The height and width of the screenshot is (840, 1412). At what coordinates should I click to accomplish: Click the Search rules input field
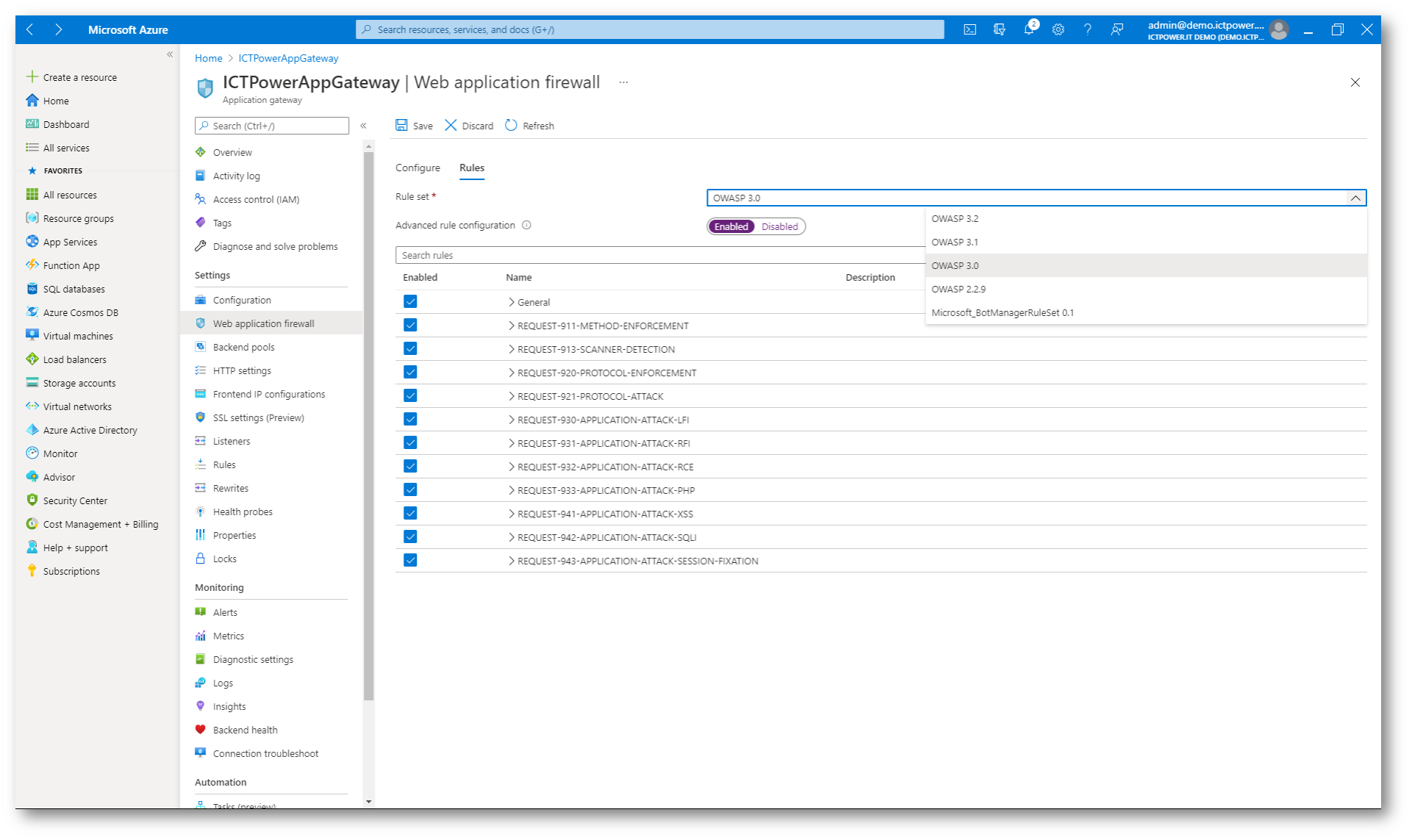660,255
